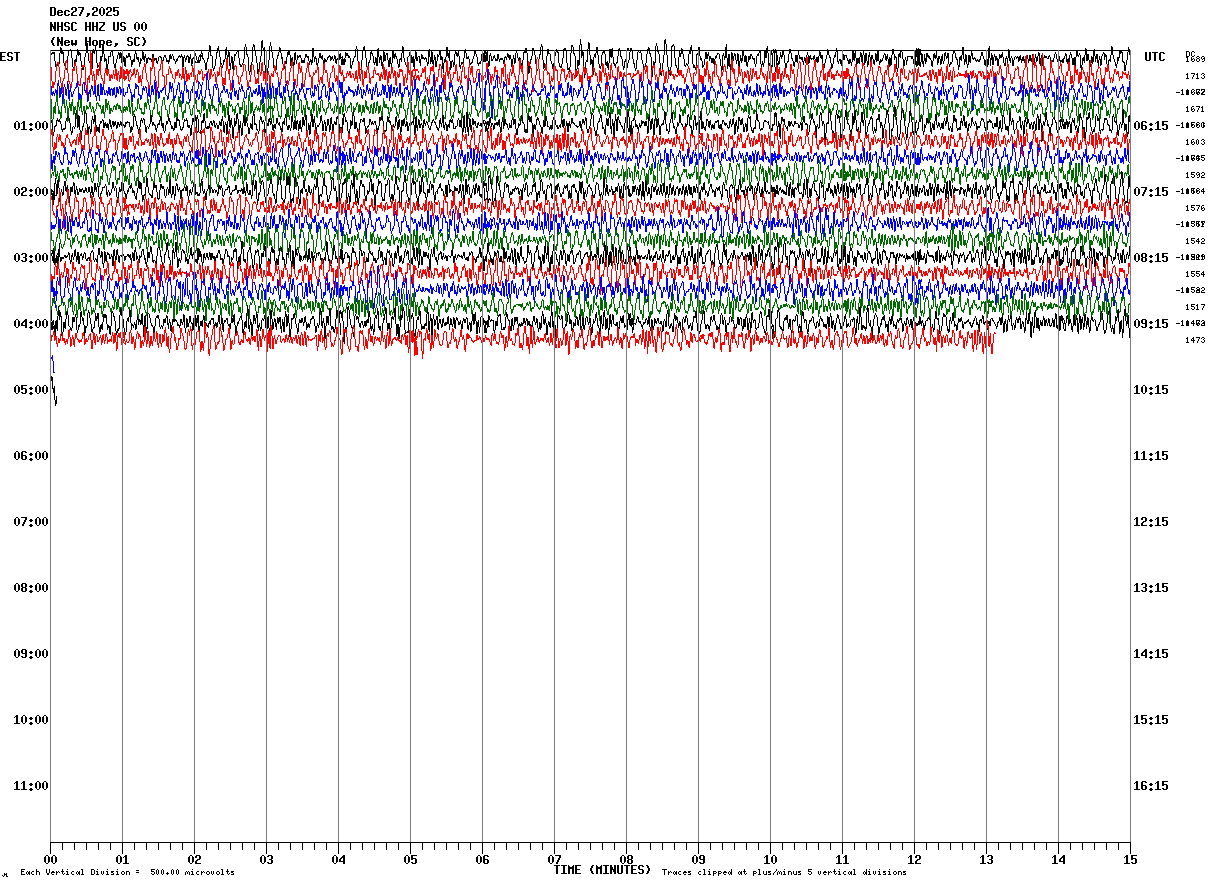Click the 07:15 UTC time label
Screen dimensions: 1210x886
pos(1151,192)
